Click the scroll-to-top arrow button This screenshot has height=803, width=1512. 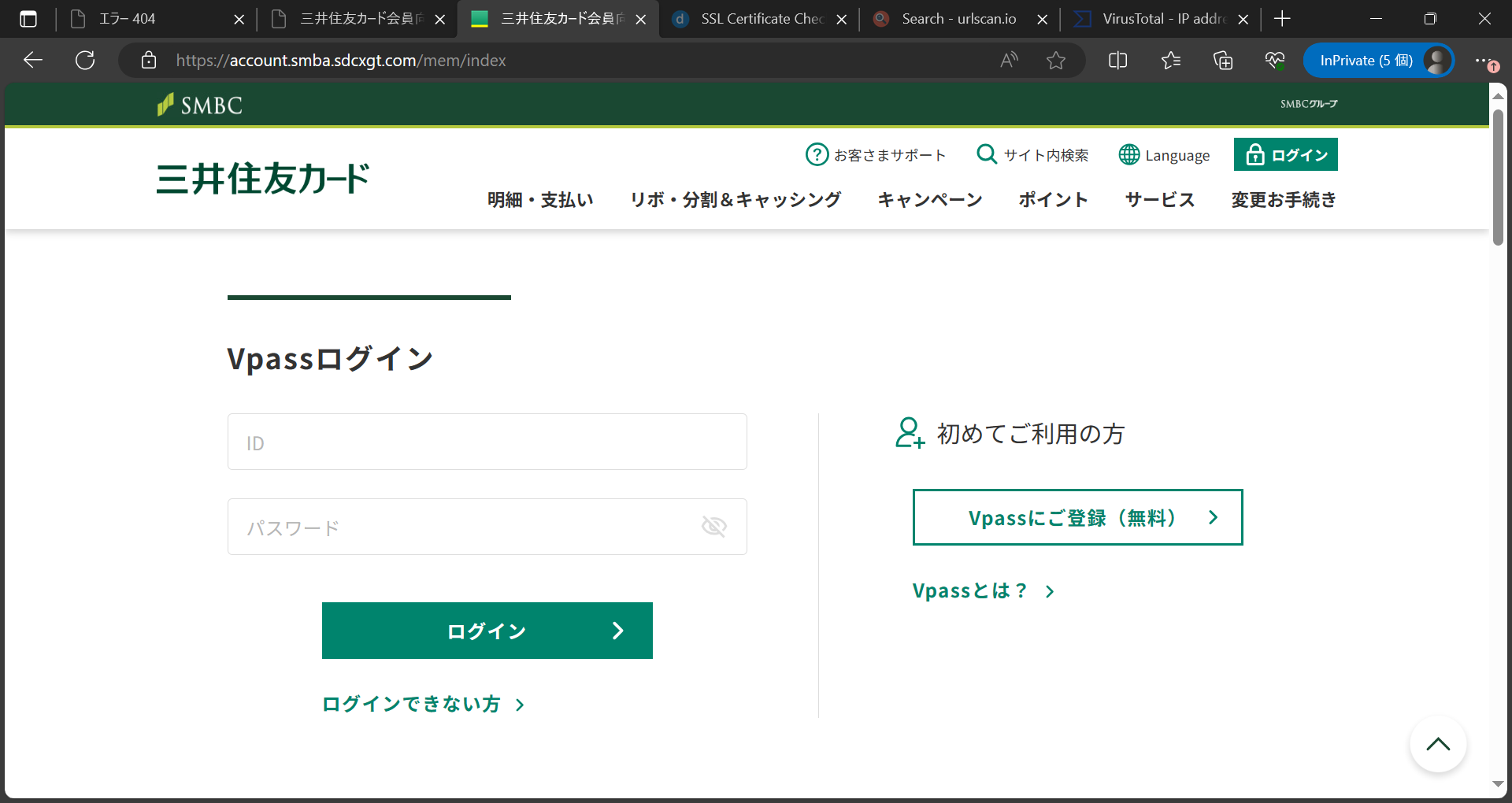[x=1438, y=744]
